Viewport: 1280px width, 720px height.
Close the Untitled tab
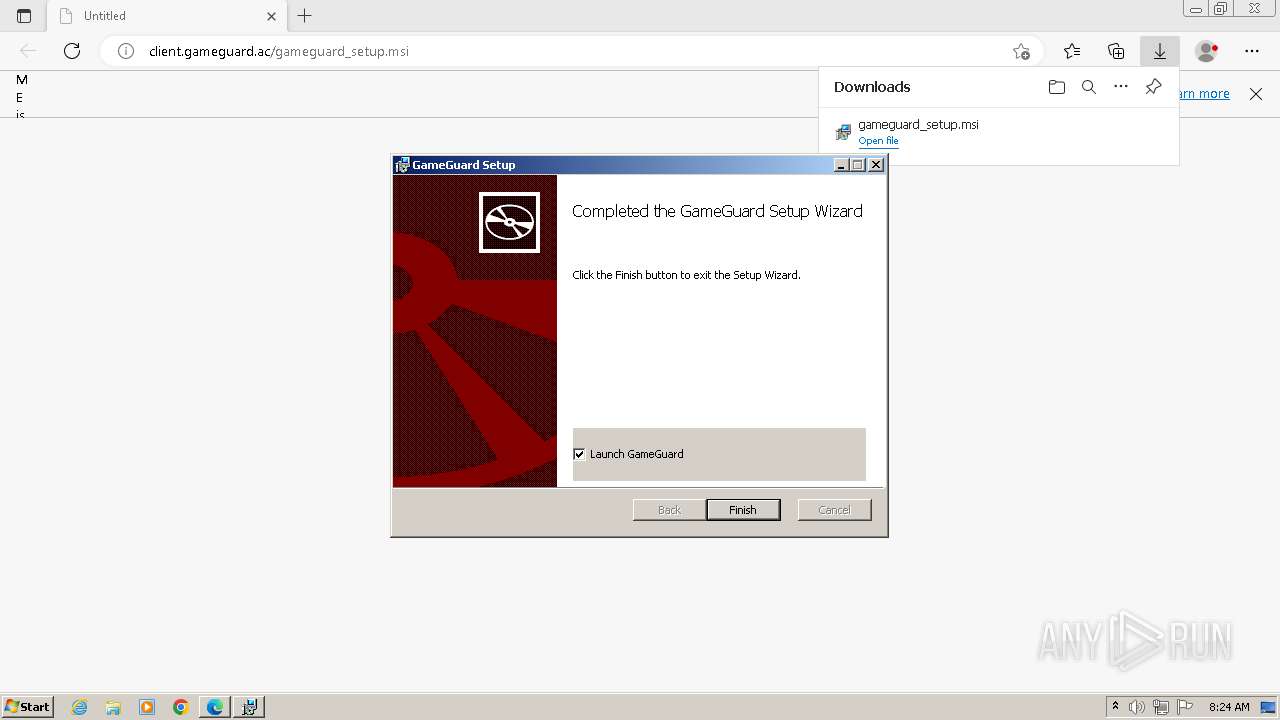pyautogui.click(x=272, y=16)
